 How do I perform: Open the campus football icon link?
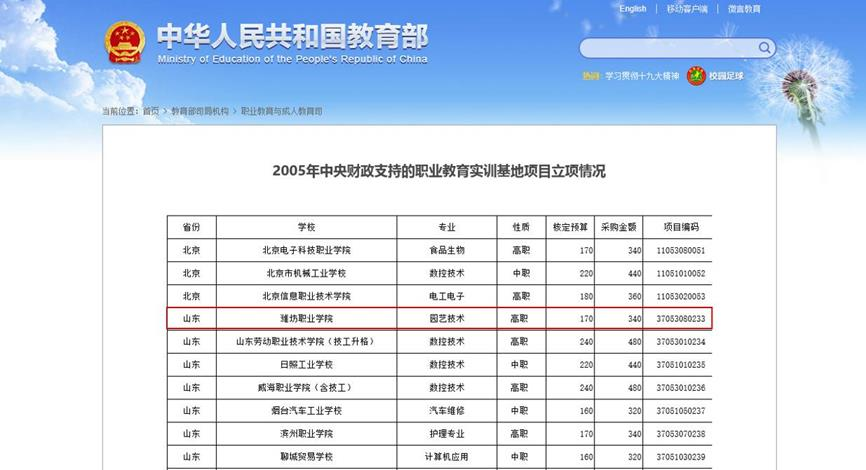tap(696, 76)
